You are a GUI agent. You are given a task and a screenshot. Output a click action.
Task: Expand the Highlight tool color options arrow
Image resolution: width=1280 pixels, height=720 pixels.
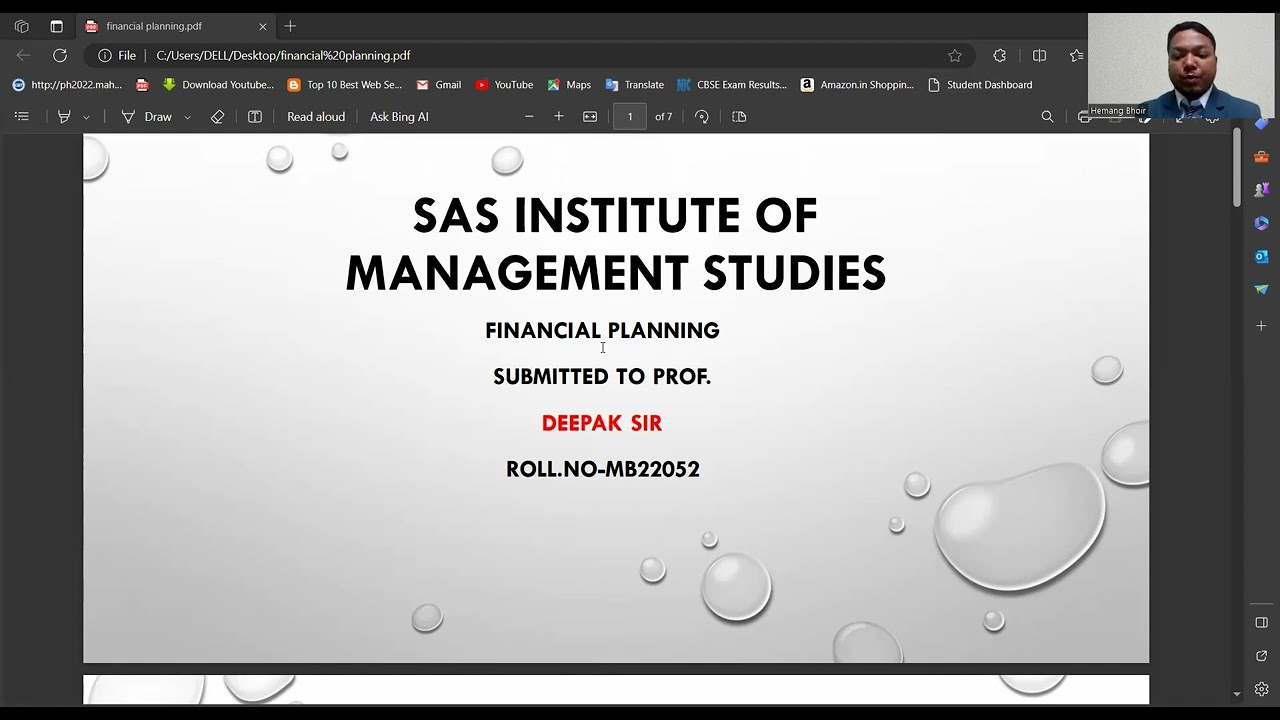(x=86, y=117)
